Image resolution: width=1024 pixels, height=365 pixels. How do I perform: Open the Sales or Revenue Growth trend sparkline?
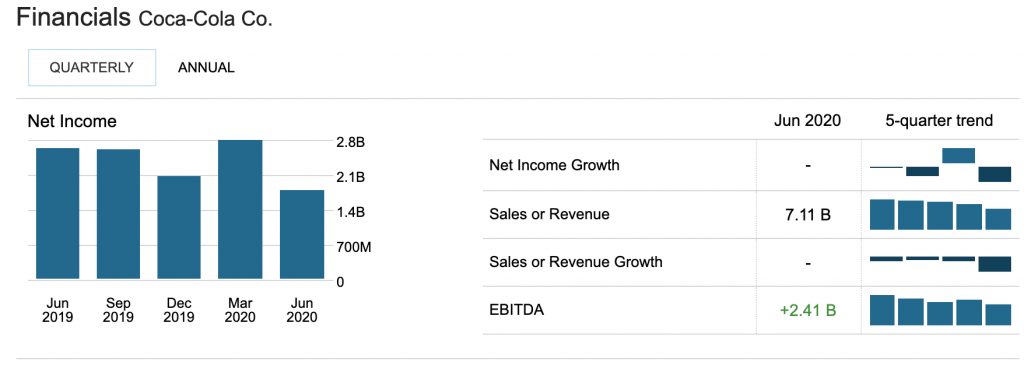[x=940, y=262]
